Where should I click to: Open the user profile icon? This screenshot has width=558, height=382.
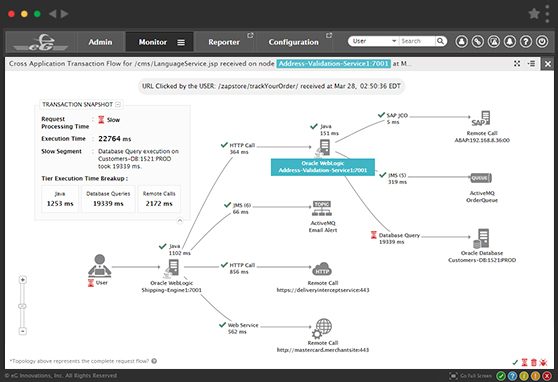(462, 42)
